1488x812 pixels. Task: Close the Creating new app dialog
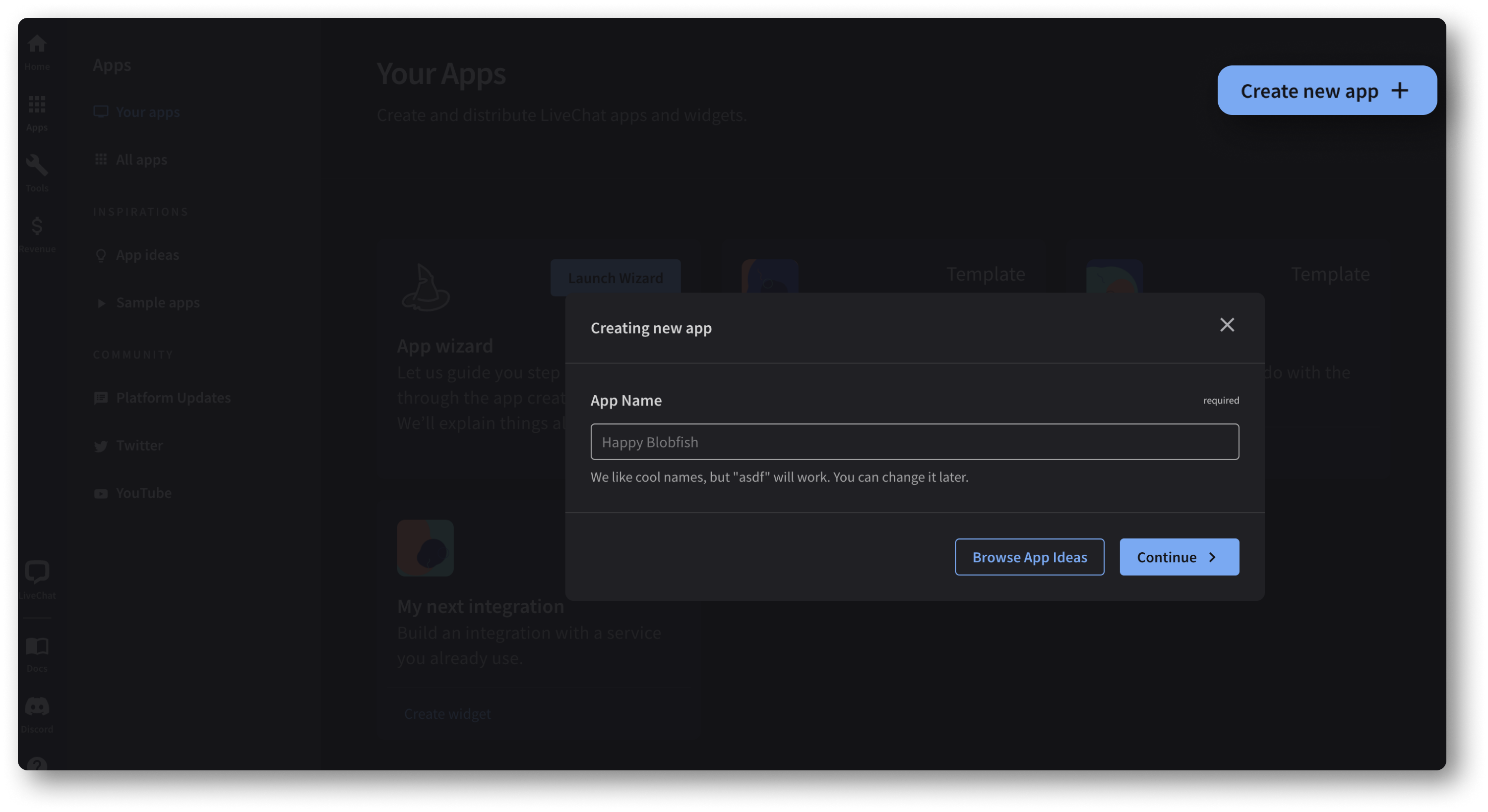(x=1227, y=325)
